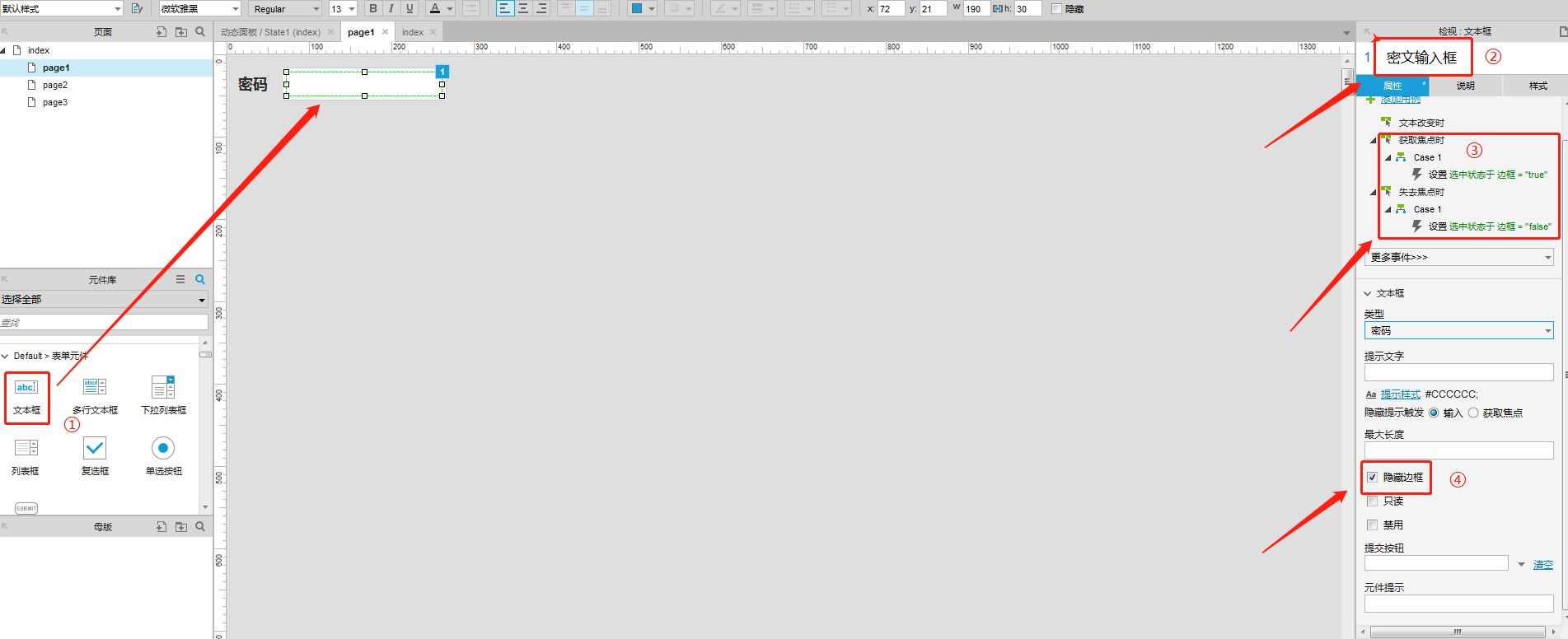Toggle italic text formatting
Screen dimensions: 1568x639
pyautogui.click(x=391, y=8)
